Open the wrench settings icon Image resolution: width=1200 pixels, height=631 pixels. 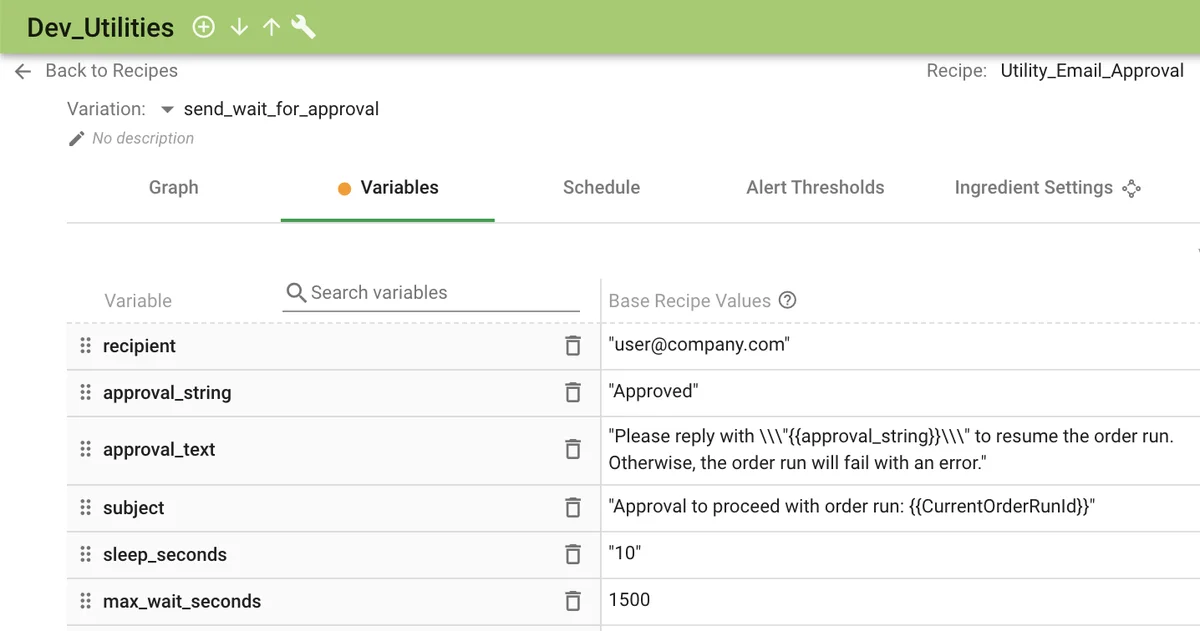pos(303,28)
